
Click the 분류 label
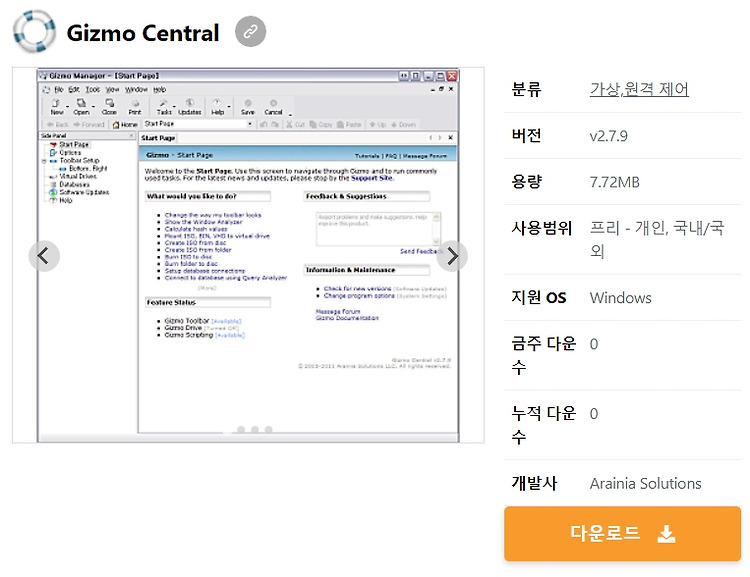coord(526,89)
